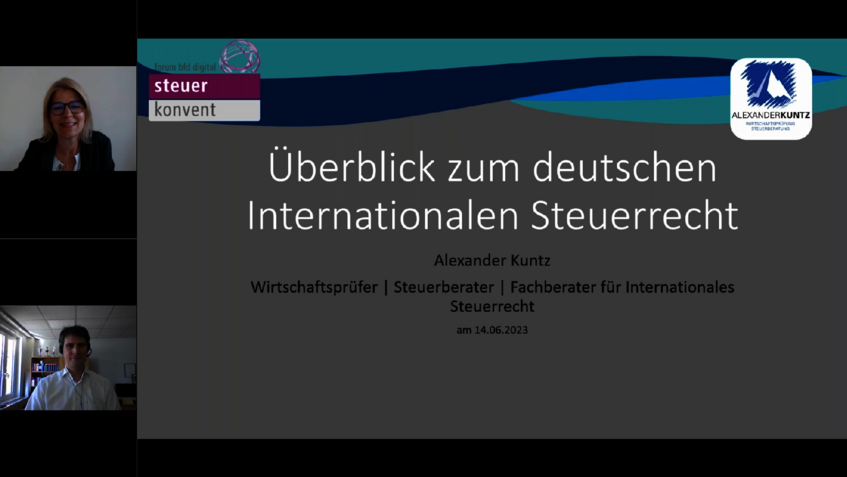Select the blonde woman's video thumbnail
Viewport: 847px width, 477px height.
(x=68, y=119)
